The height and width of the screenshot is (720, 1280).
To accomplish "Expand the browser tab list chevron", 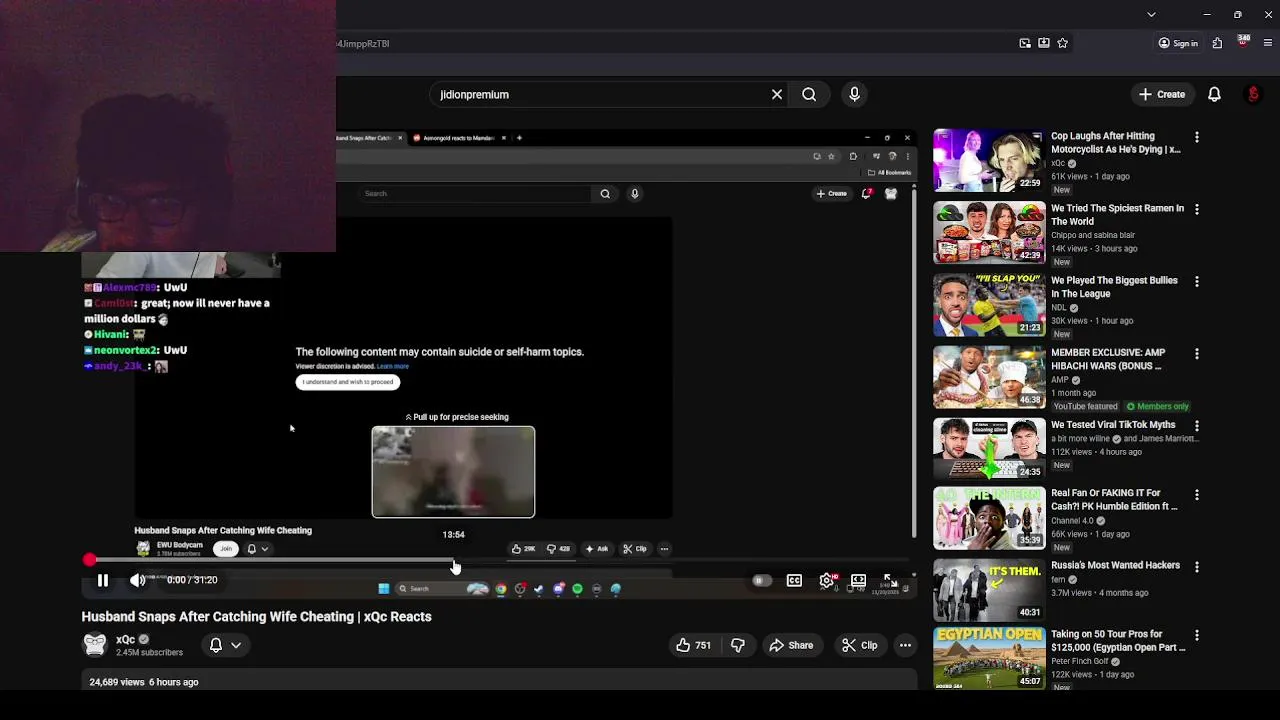I will [x=1151, y=14].
